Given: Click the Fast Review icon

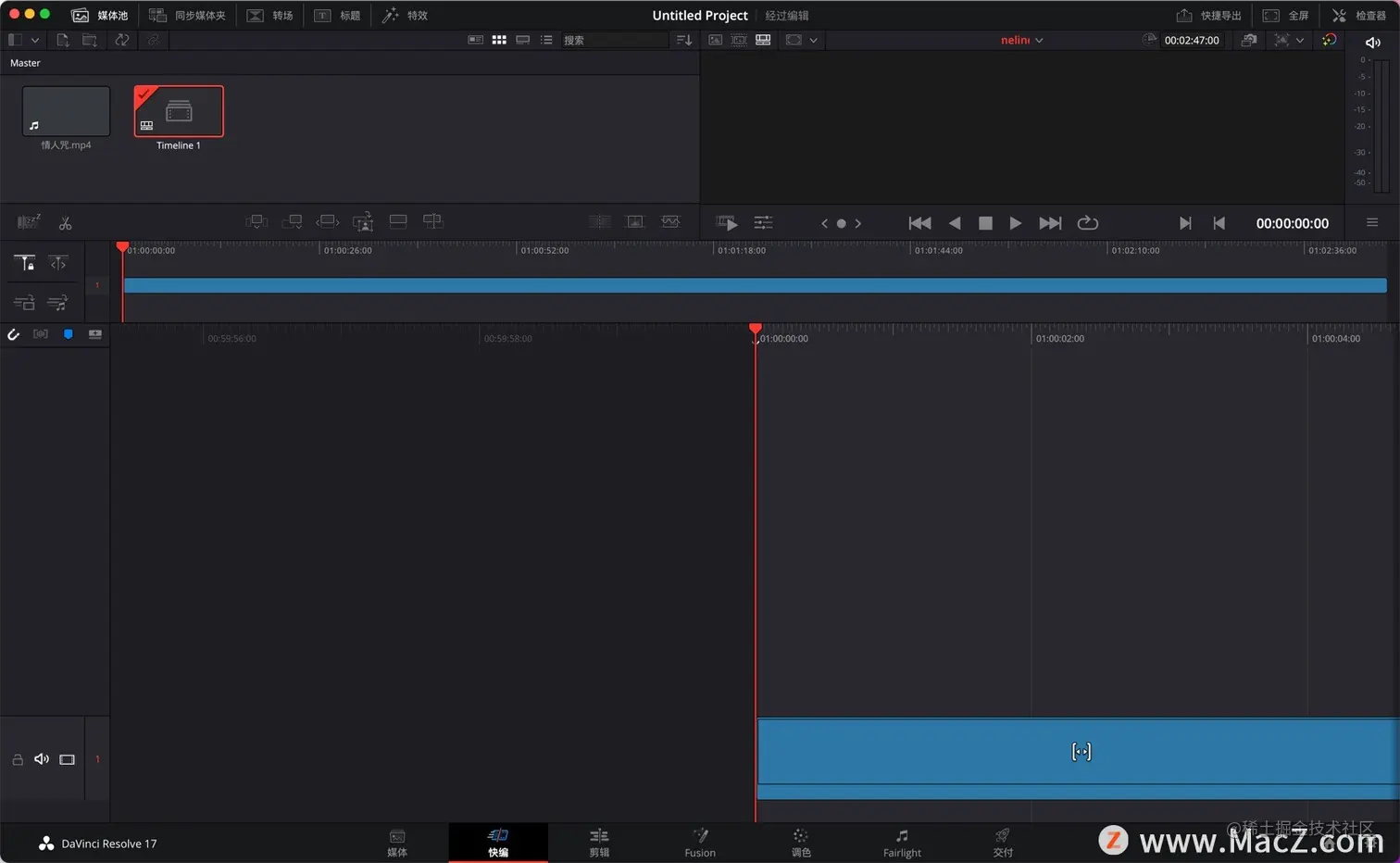Looking at the screenshot, I should [727, 223].
